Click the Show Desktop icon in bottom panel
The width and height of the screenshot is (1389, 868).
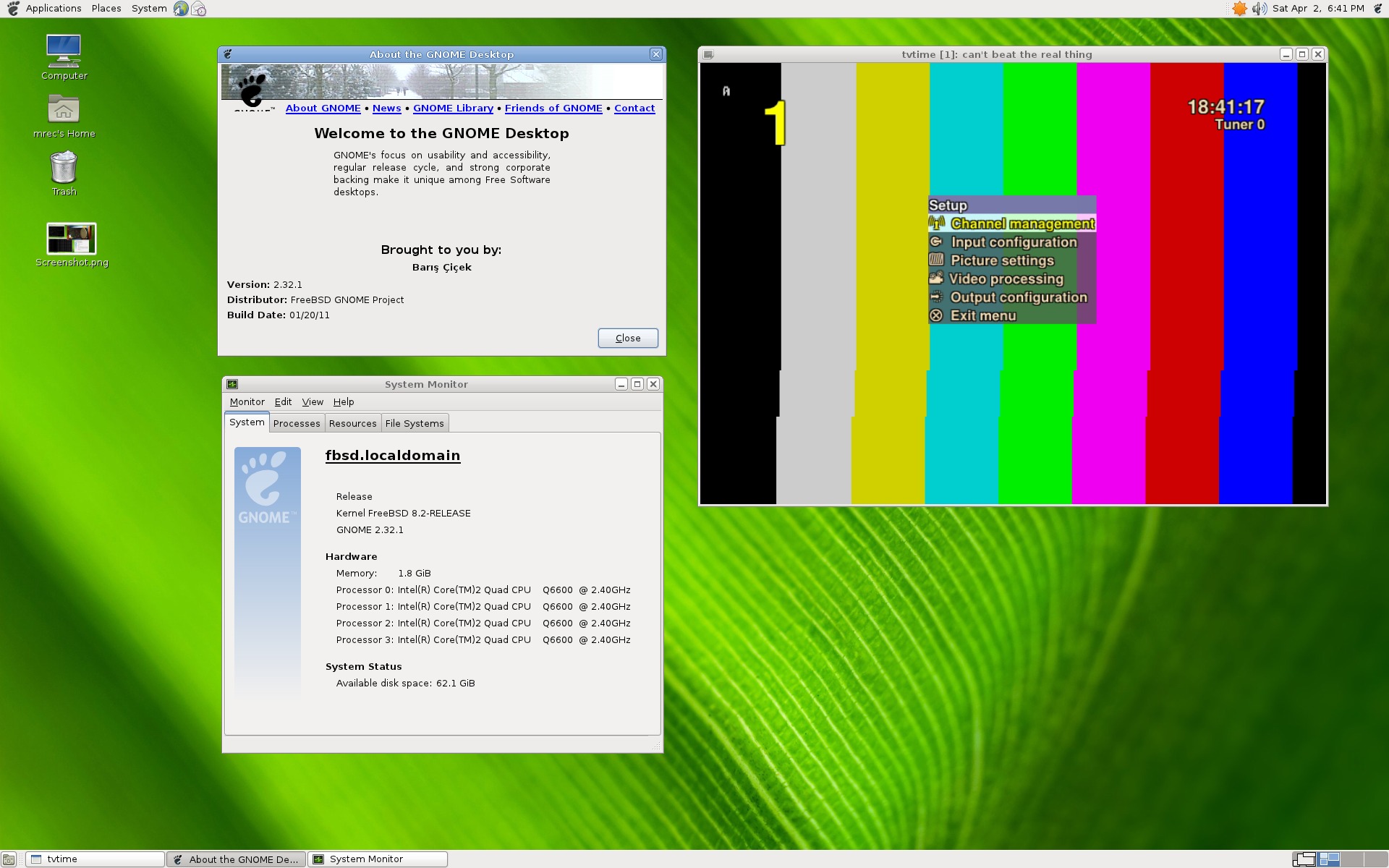coord(9,859)
